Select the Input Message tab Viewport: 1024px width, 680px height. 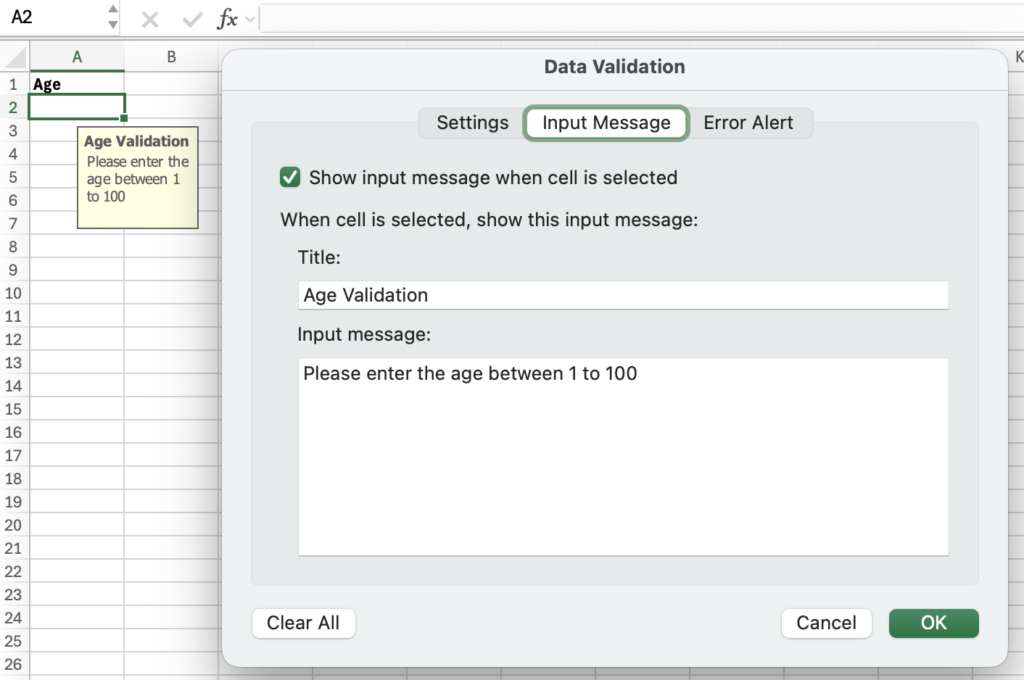pos(606,123)
